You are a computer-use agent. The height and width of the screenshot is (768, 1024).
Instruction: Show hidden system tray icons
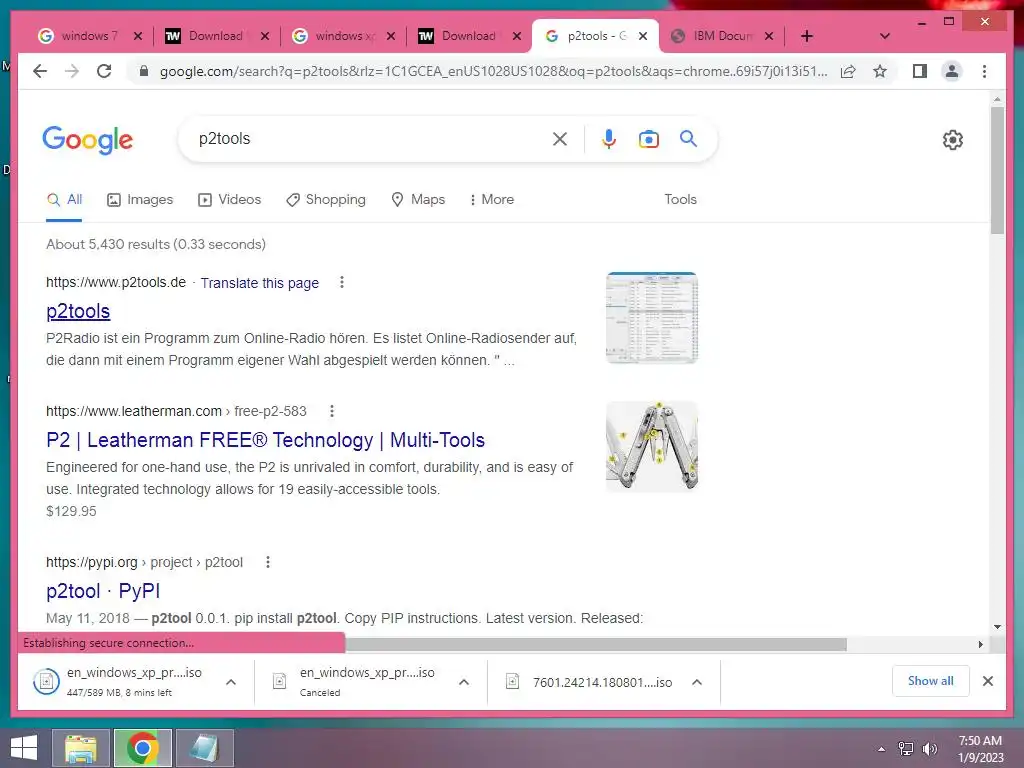882,749
